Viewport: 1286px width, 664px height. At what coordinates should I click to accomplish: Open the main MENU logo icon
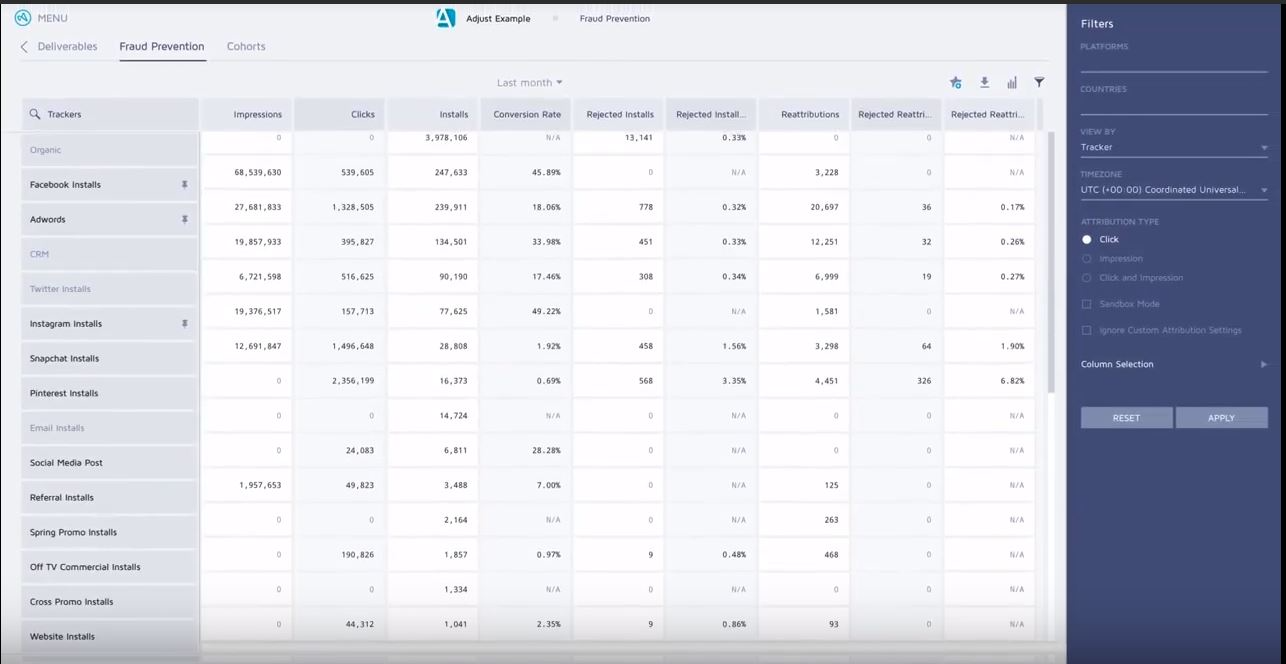point(23,18)
